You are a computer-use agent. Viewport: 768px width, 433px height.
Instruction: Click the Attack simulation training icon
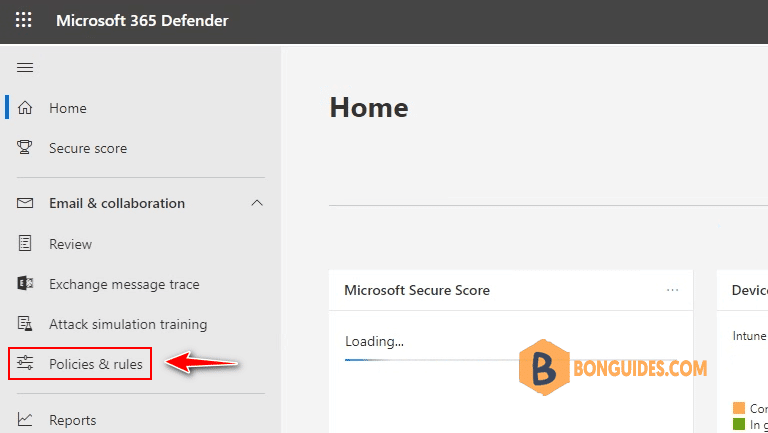(x=25, y=324)
